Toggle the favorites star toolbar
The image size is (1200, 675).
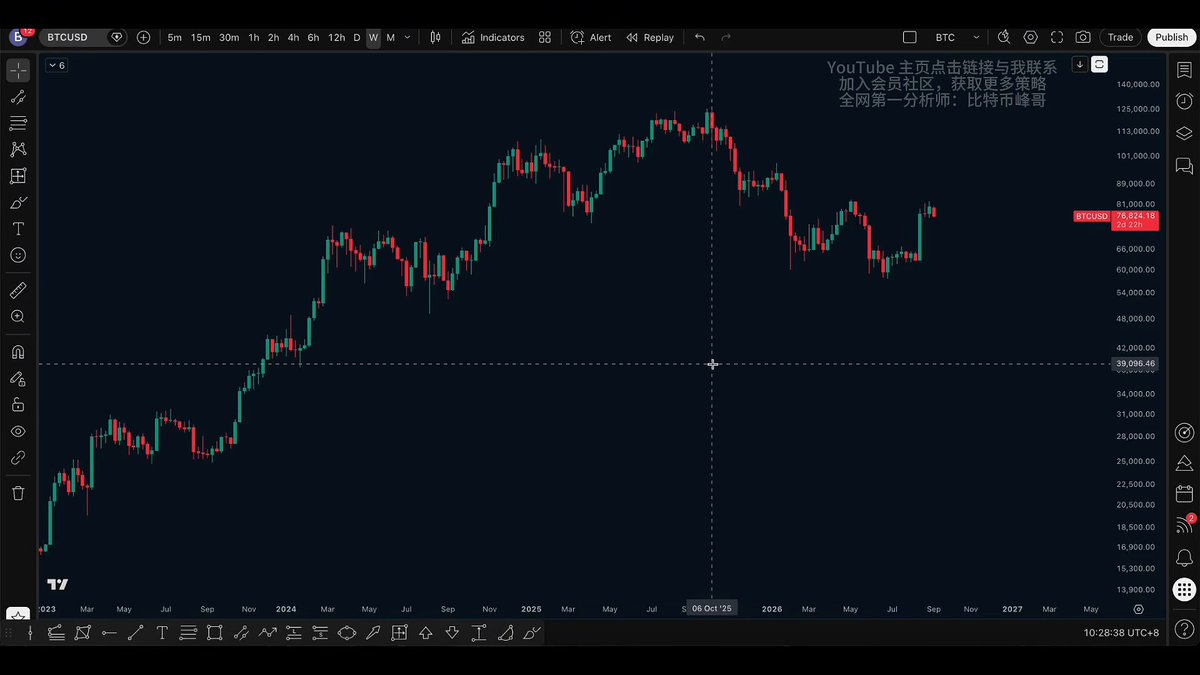[x=17, y=615]
